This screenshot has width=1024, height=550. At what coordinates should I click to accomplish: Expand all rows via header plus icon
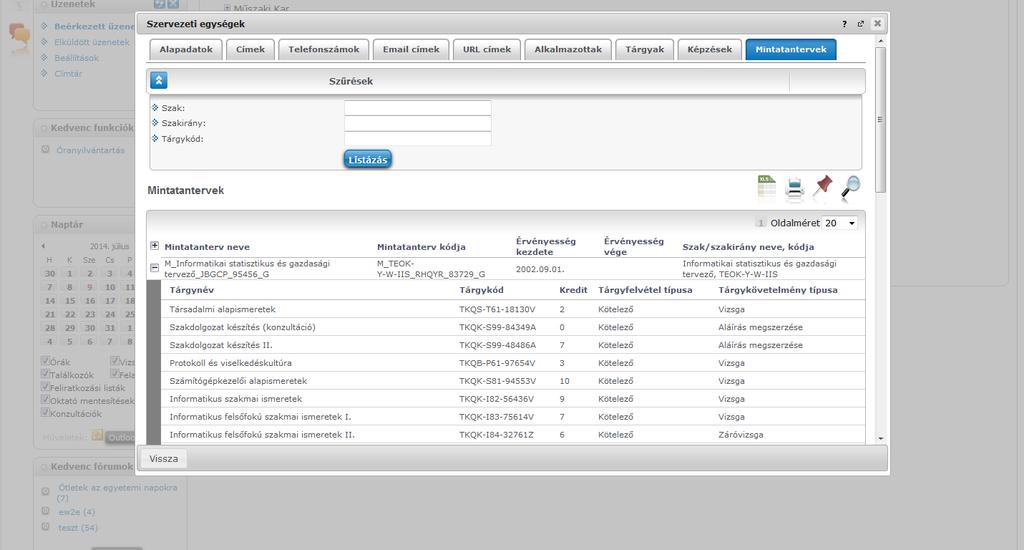[154, 246]
